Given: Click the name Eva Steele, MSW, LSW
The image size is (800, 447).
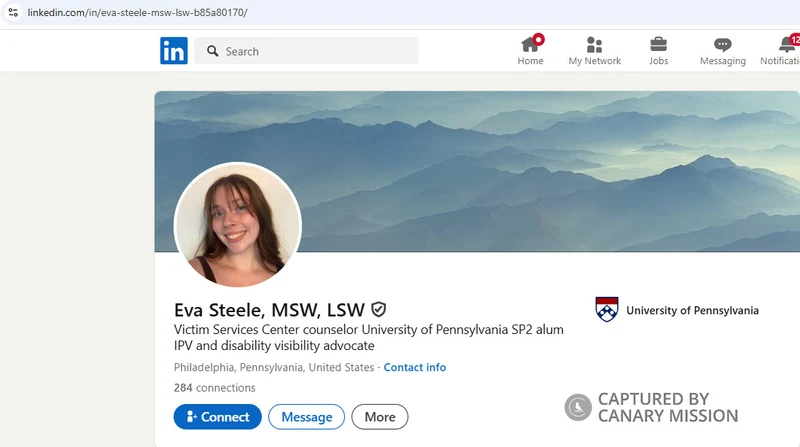Looking at the screenshot, I should [x=269, y=310].
